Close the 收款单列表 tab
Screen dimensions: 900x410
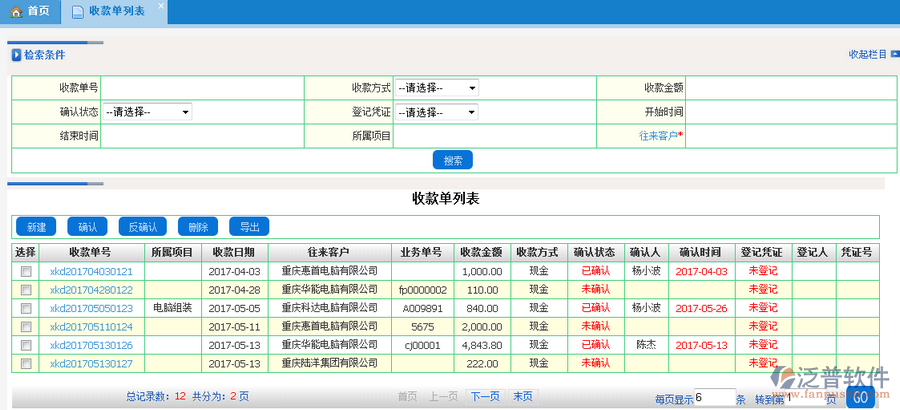pos(162,5)
